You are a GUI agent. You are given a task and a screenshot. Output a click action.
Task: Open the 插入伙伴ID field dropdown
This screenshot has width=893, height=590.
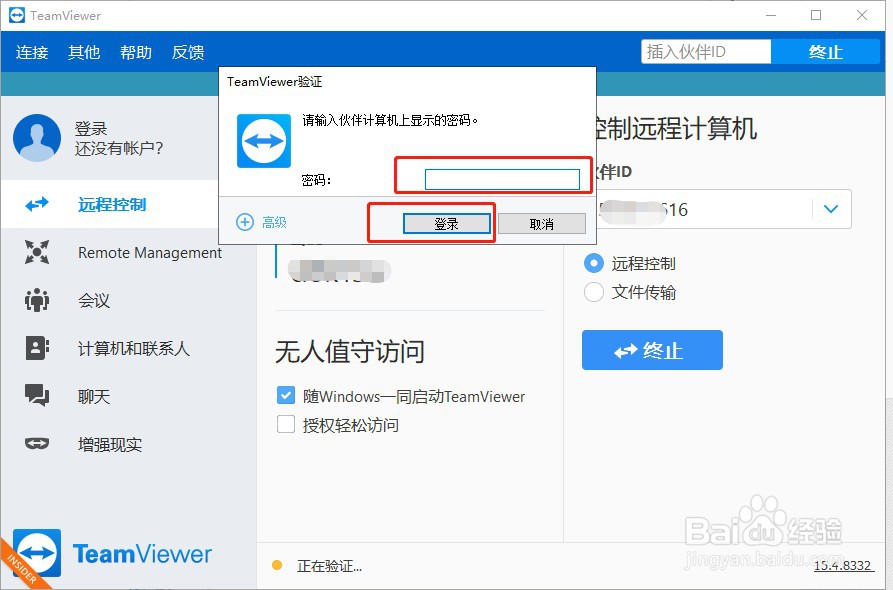tap(761, 51)
